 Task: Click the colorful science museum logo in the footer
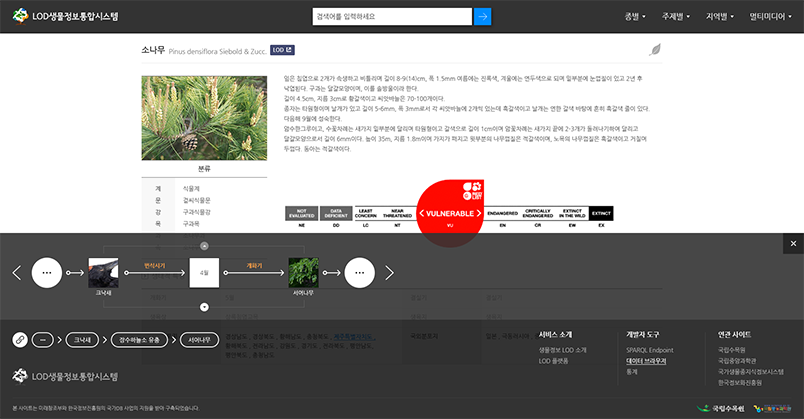pyautogui.click(x=773, y=408)
